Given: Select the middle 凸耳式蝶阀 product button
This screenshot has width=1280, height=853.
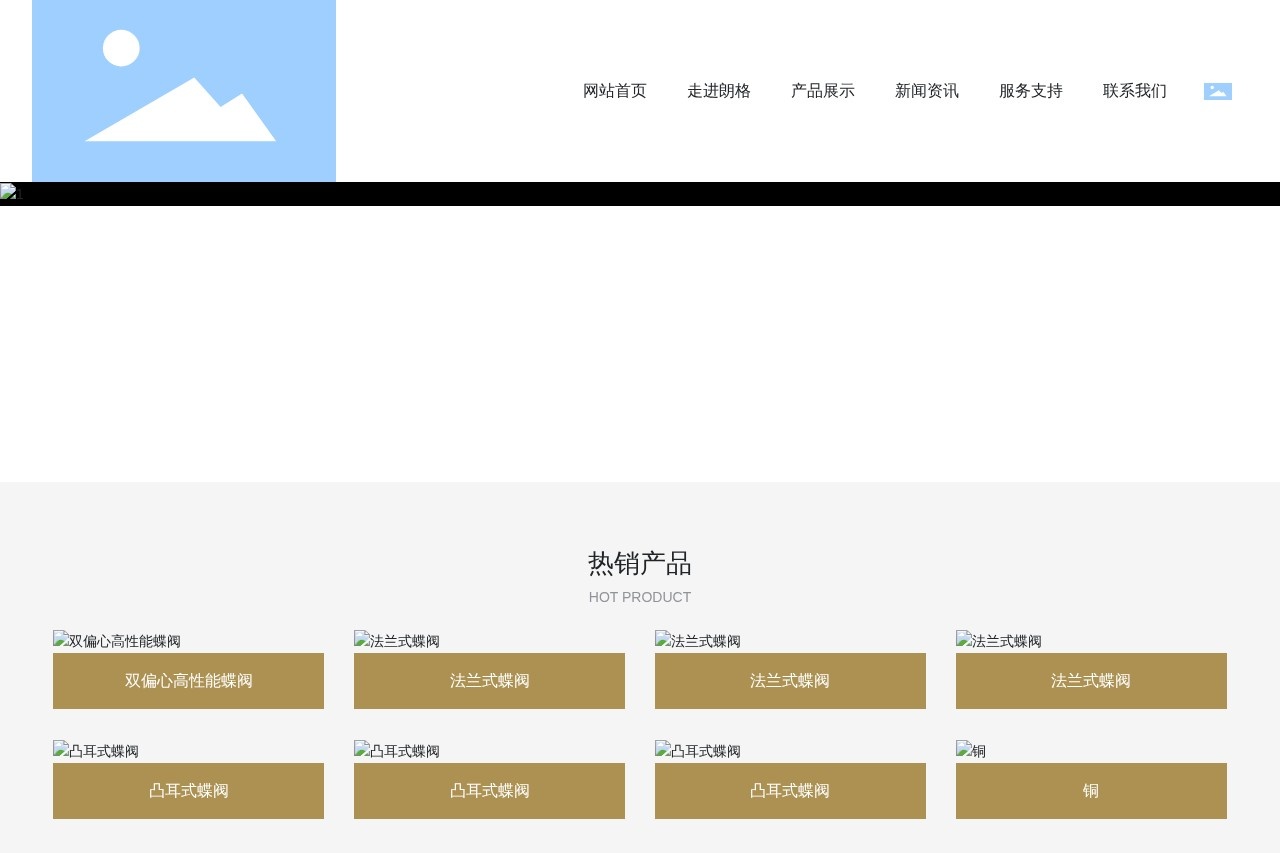Looking at the screenshot, I should [489, 791].
